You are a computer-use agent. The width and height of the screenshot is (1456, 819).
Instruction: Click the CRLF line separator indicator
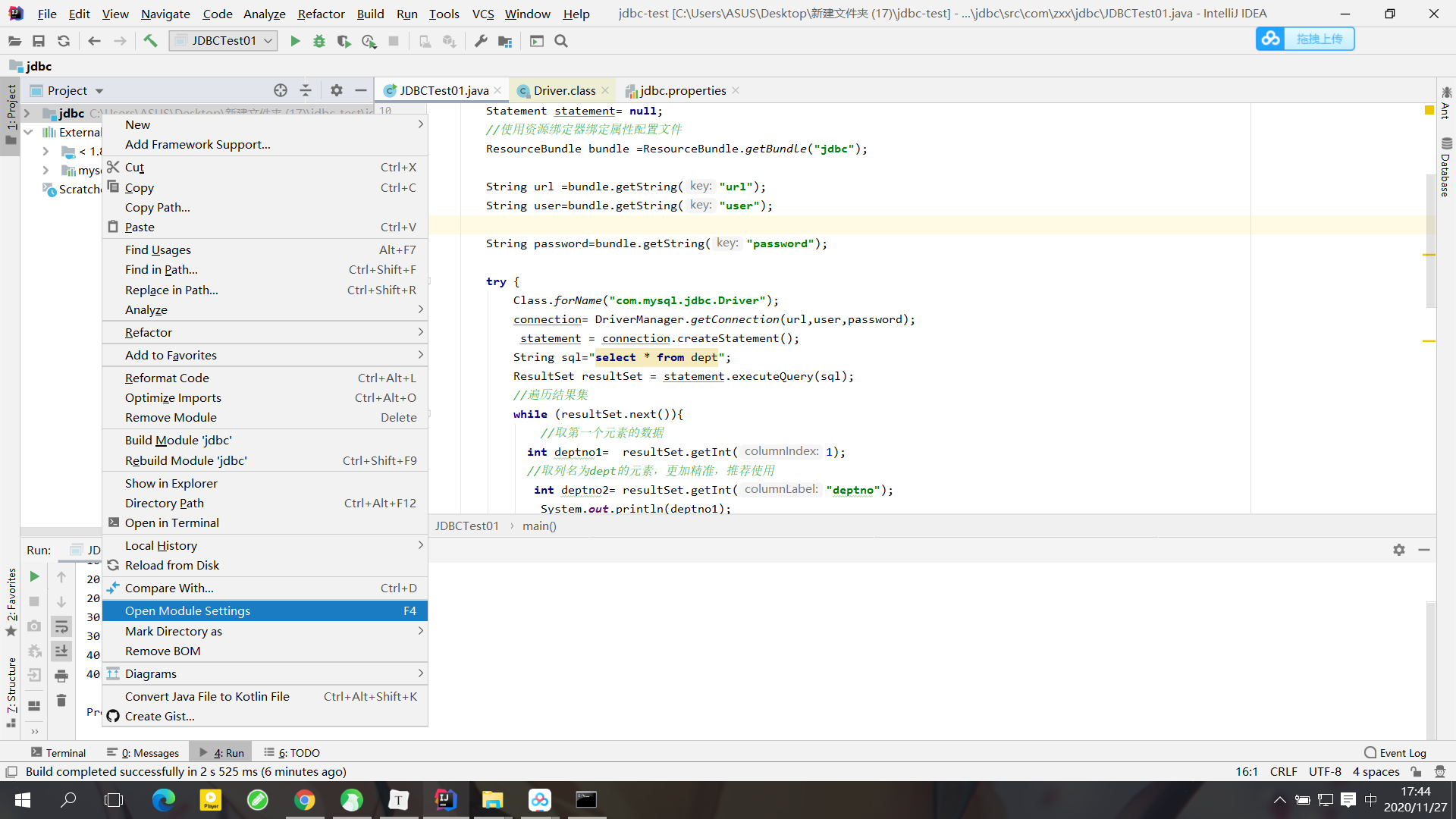pyautogui.click(x=1283, y=771)
